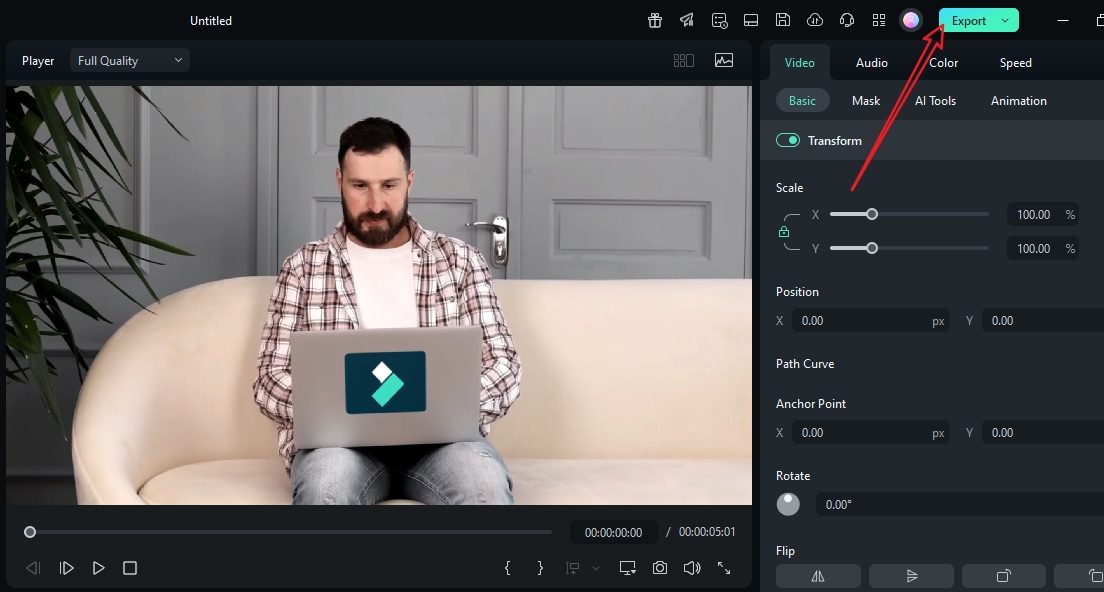
Task: Open the headset support icon
Action: pos(847,20)
